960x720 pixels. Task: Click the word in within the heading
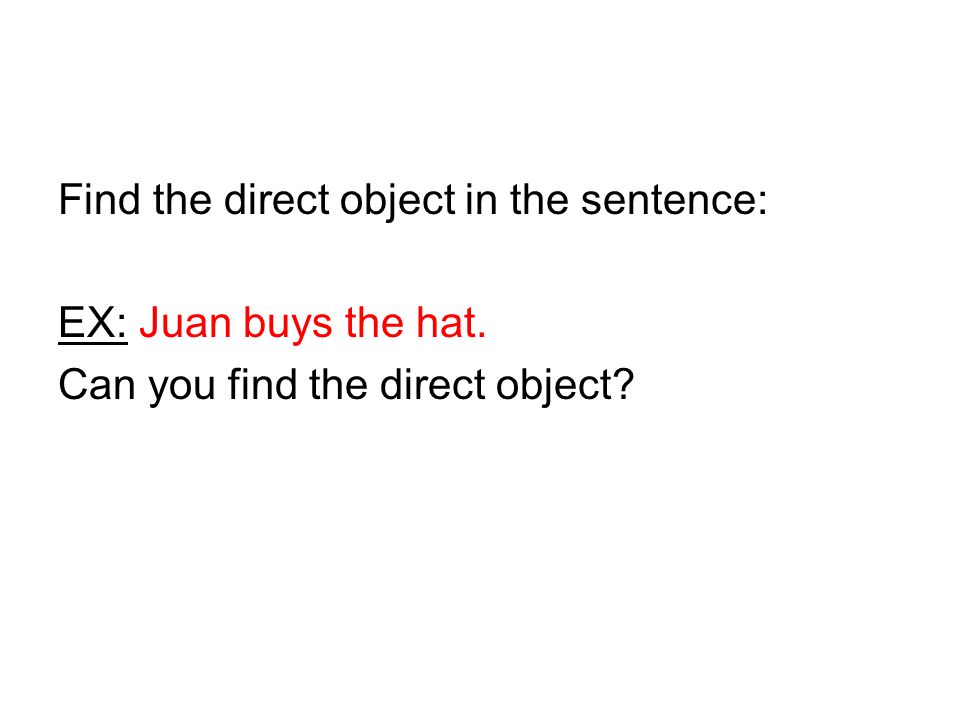coord(481,200)
